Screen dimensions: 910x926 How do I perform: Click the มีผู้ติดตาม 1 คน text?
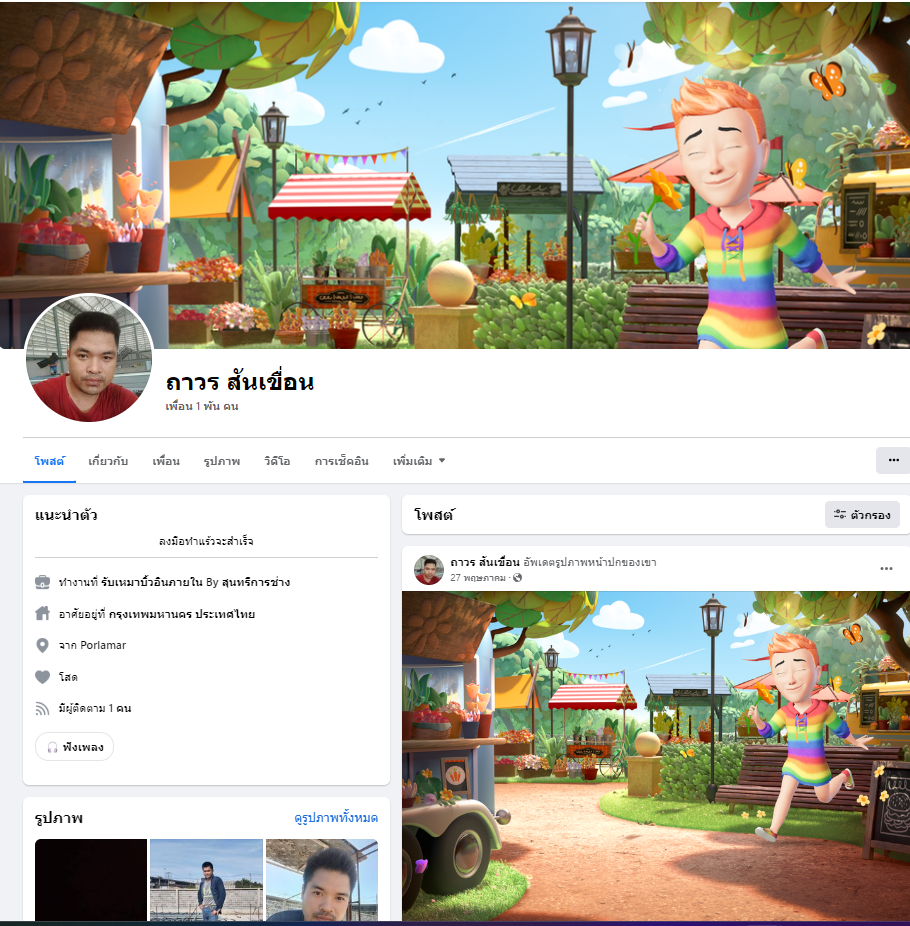(95, 708)
